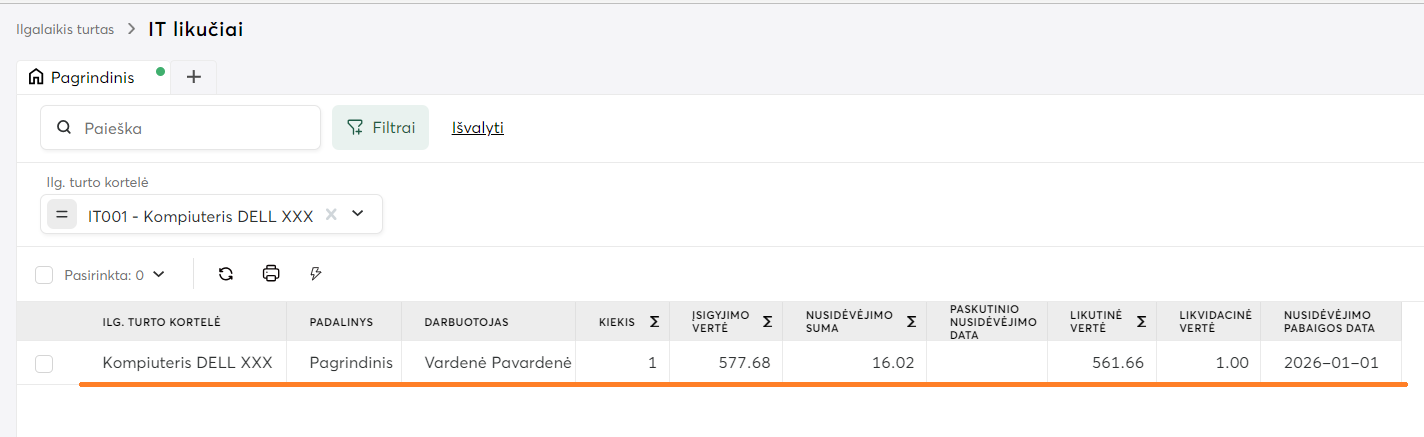Click into the Paieška search field
1424x437 pixels.
[x=190, y=128]
